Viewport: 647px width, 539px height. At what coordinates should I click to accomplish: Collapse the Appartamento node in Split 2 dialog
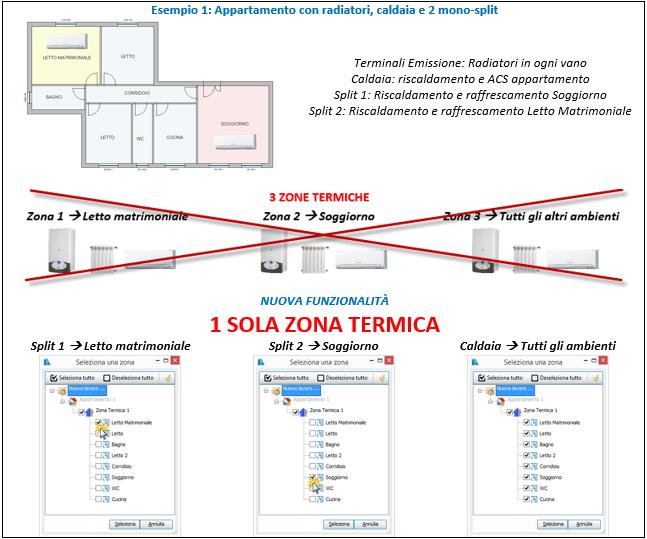274,400
